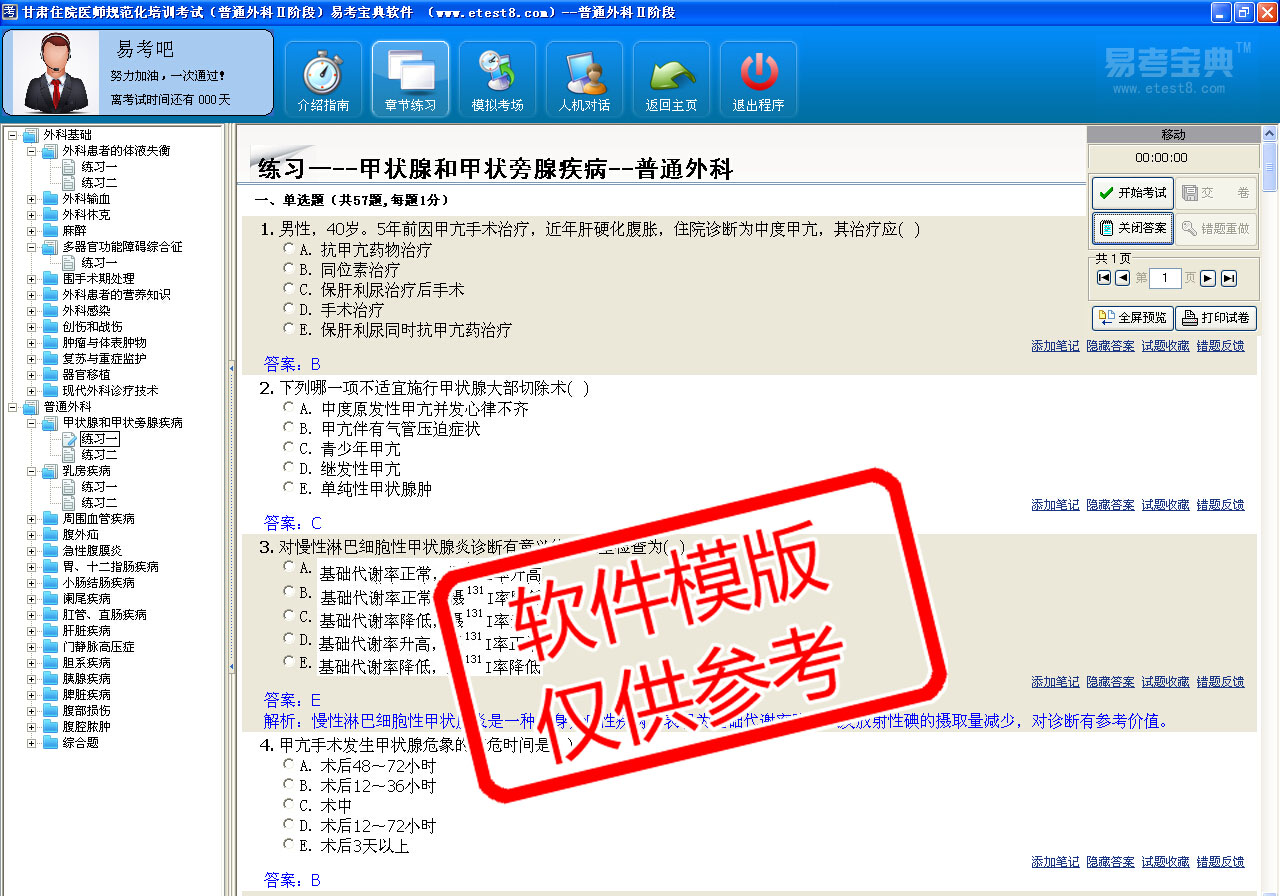This screenshot has width=1280, height=896.
Task: Select the 肝脏疾病 chapter in tree
Action: [87, 631]
